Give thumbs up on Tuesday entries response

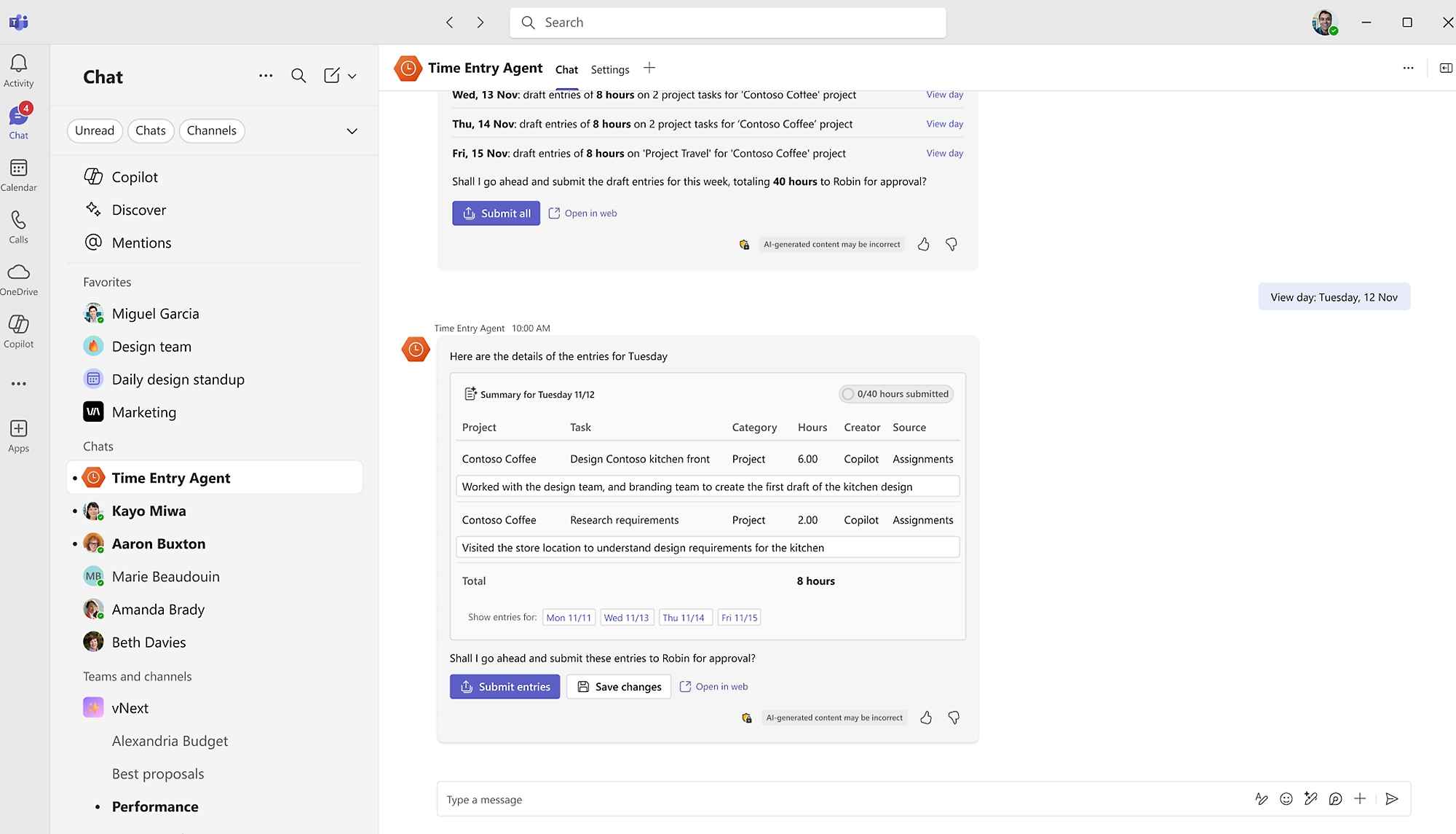(x=925, y=717)
